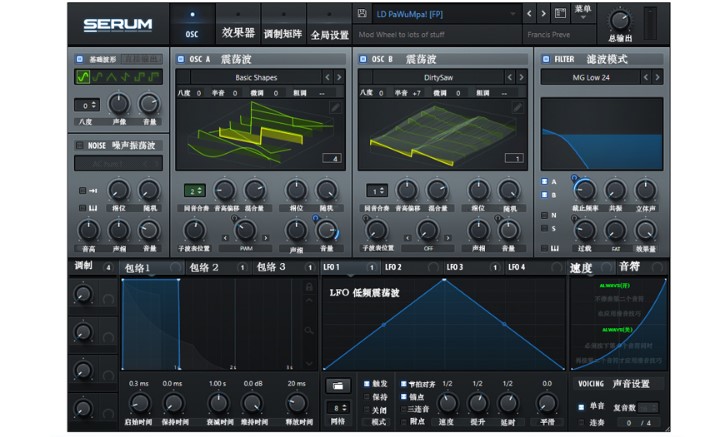Select the LFO 2 tab
This screenshot has width=708, height=437.
[411, 267]
